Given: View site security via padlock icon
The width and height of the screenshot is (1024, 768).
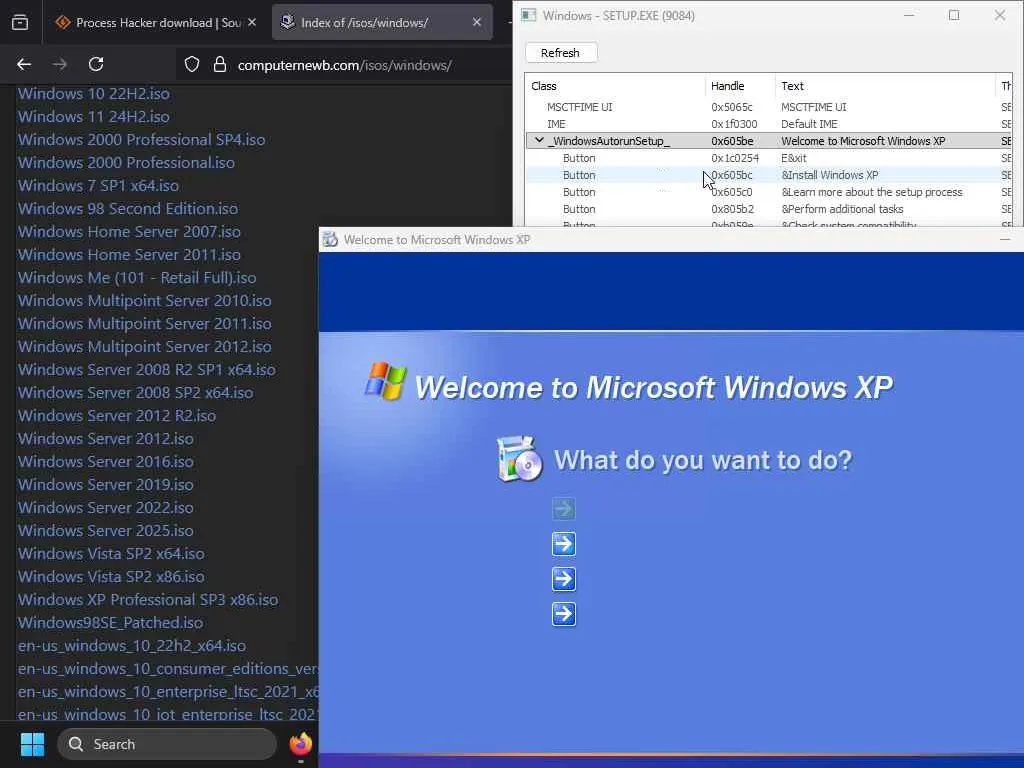Looking at the screenshot, I should point(220,65).
